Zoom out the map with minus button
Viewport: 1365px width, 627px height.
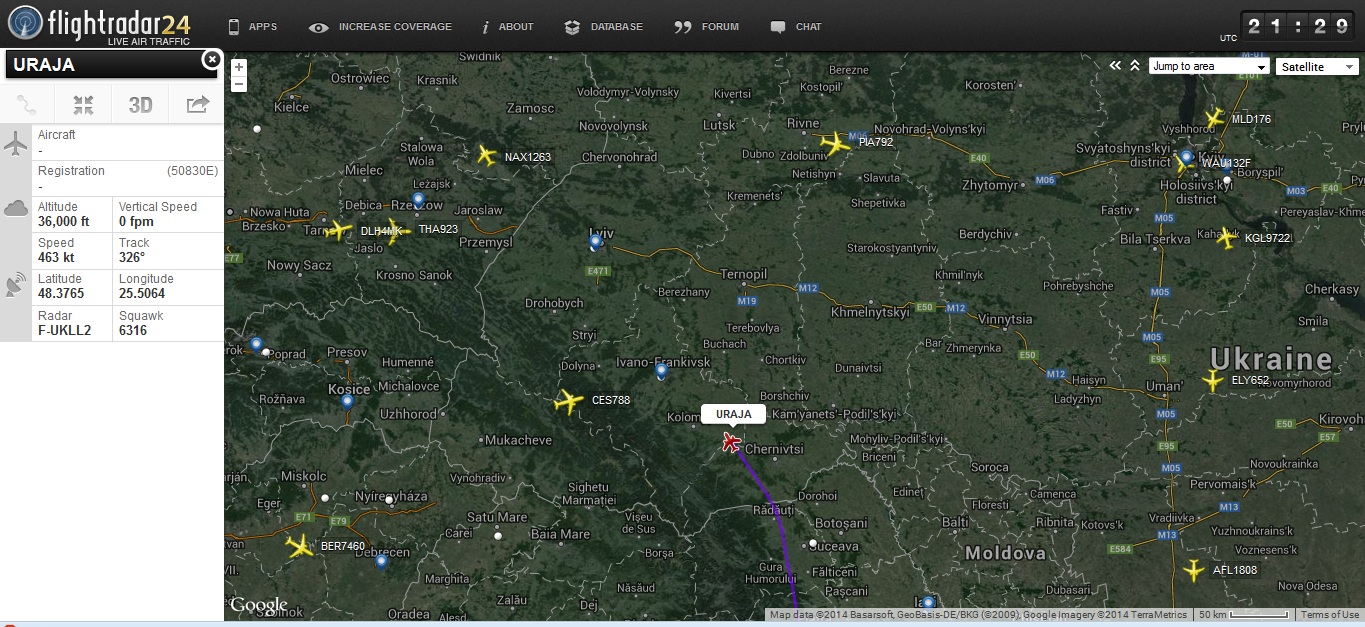238,84
